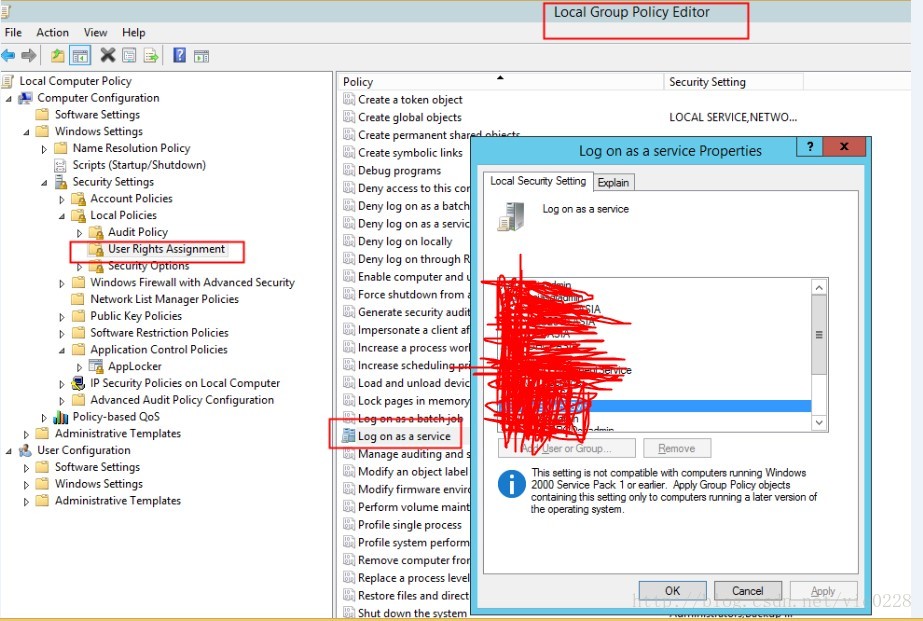Click the Security Settings node icon

point(61,182)
